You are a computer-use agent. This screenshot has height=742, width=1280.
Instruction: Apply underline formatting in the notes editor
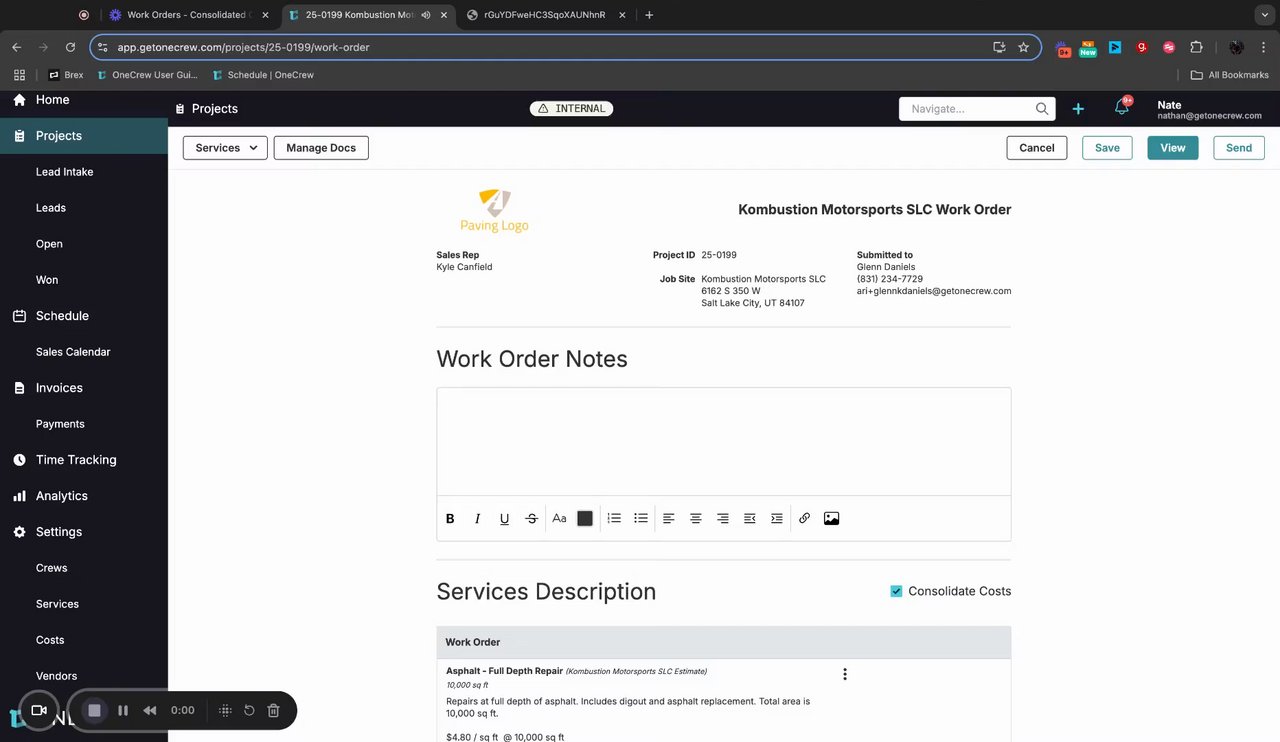[x=504, y=518]
